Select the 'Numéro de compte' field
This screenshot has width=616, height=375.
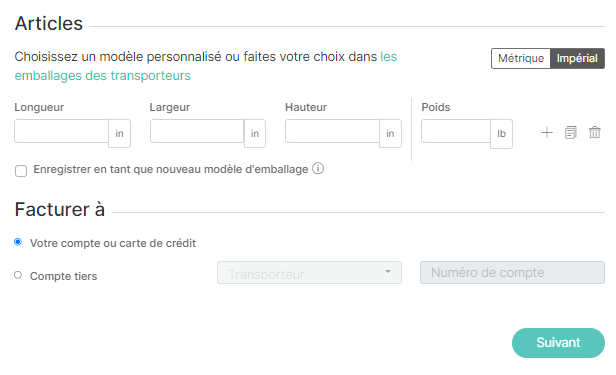point(512,273)
